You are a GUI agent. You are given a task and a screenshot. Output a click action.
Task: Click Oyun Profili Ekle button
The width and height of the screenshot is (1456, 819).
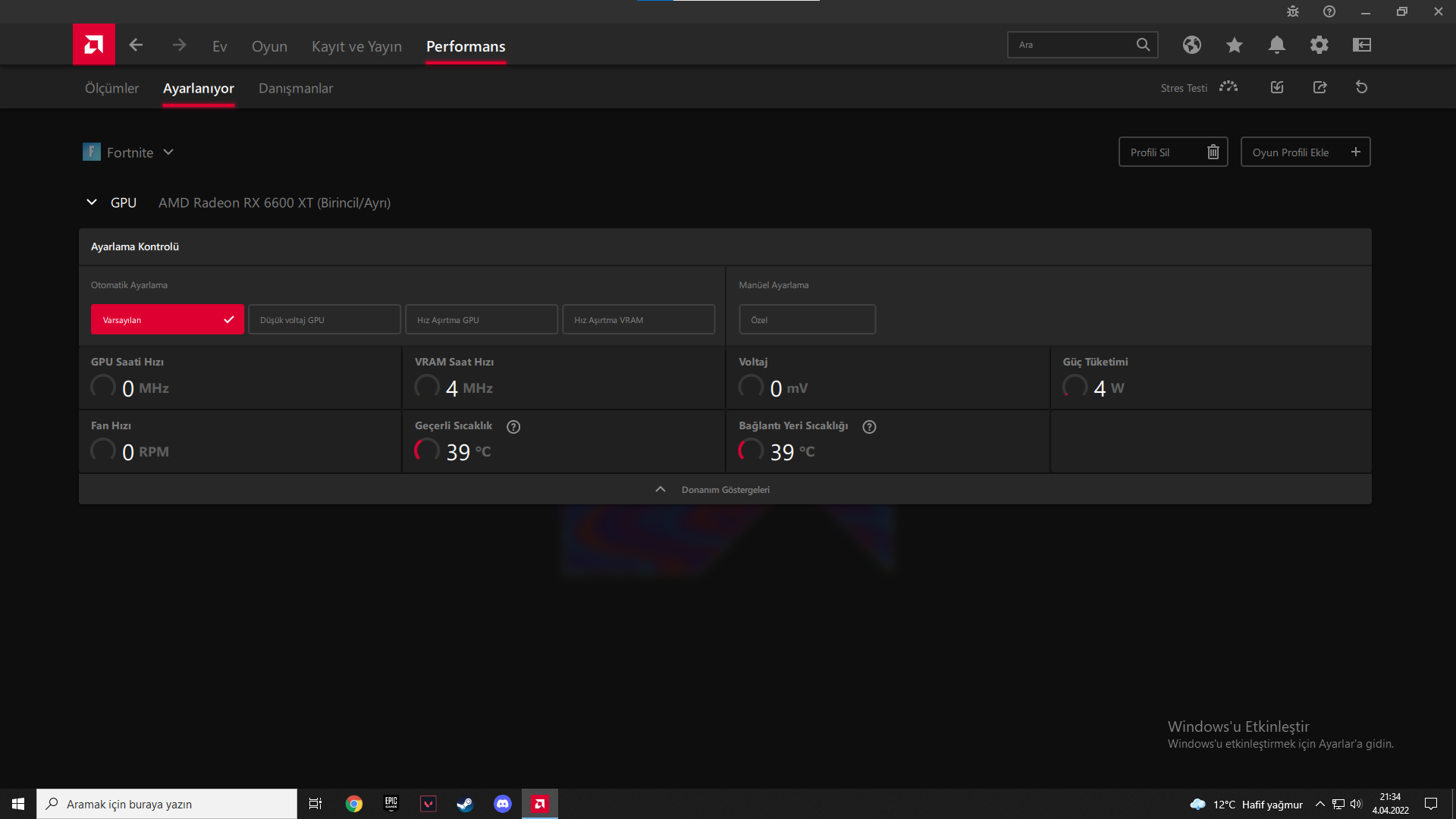1304,152
